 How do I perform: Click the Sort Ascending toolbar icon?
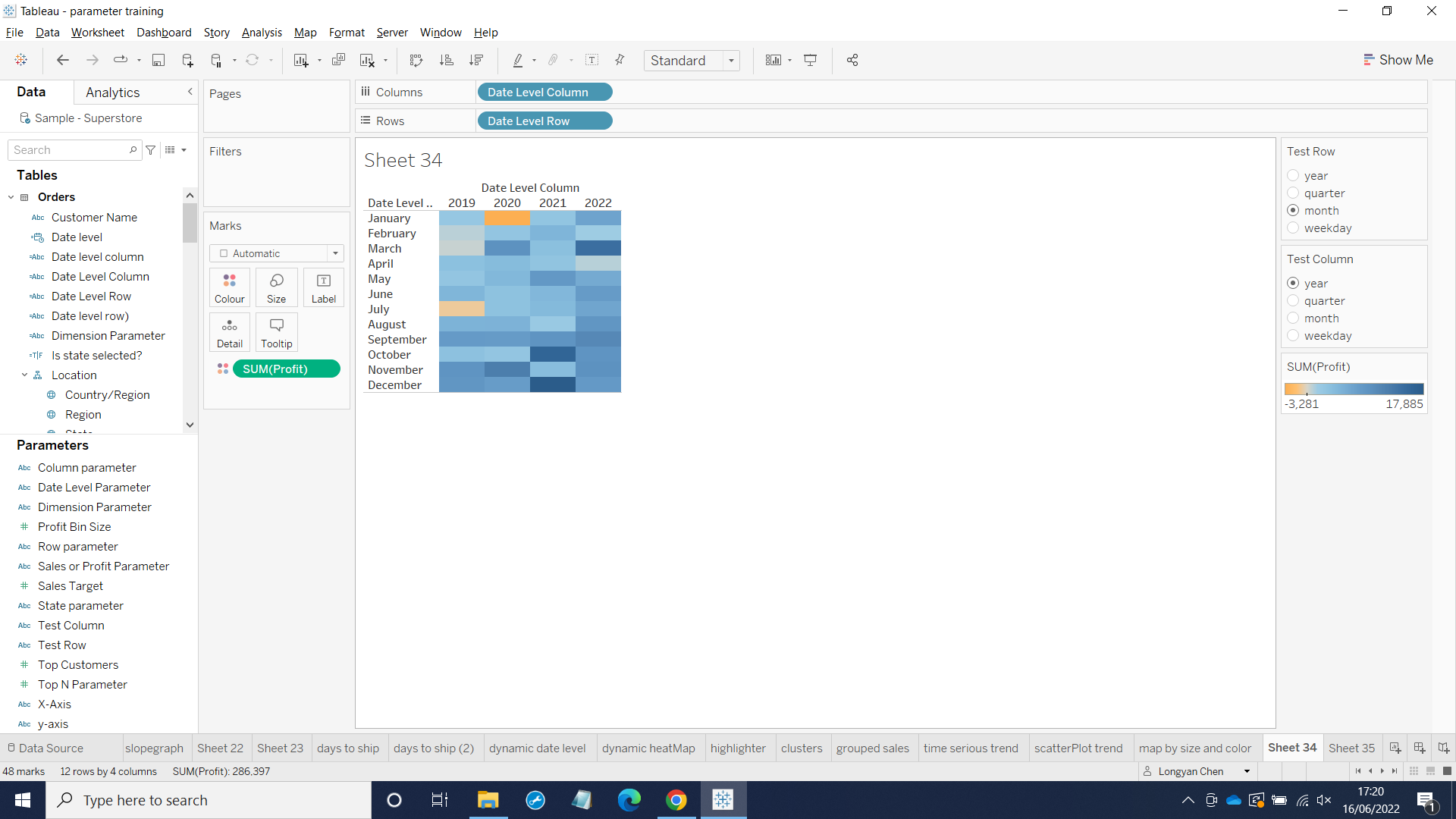446,60
